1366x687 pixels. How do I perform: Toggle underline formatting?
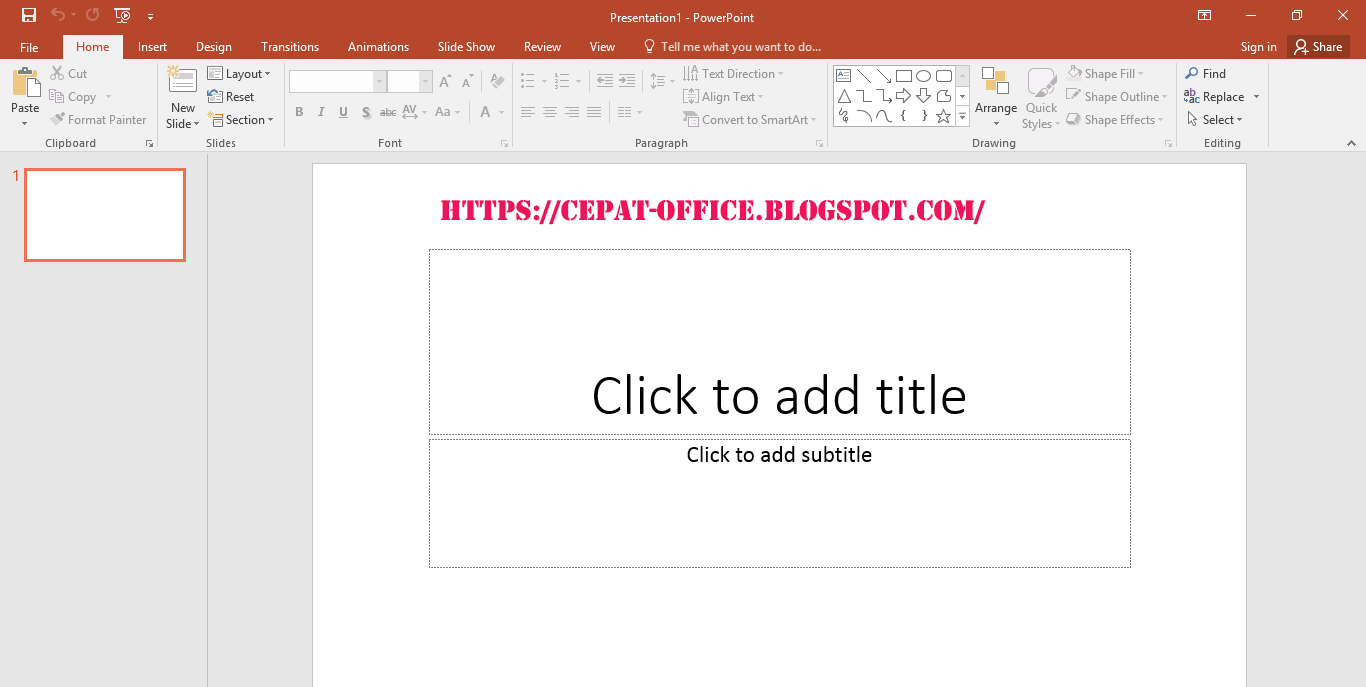tap(343, 111)
